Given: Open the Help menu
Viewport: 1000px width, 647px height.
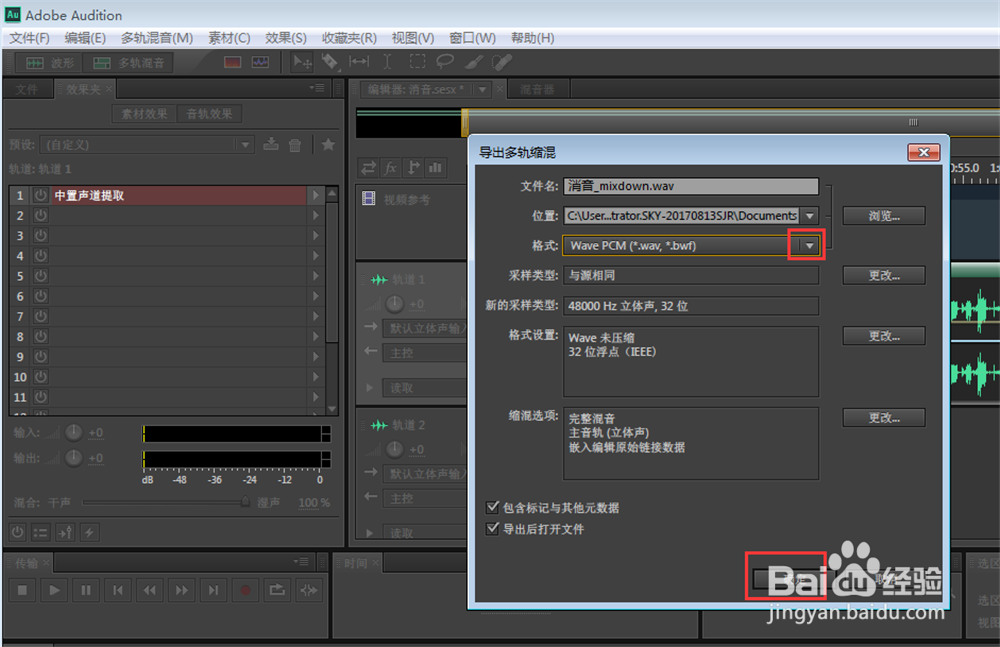Looking at the screenshot, I should point(533,38).
